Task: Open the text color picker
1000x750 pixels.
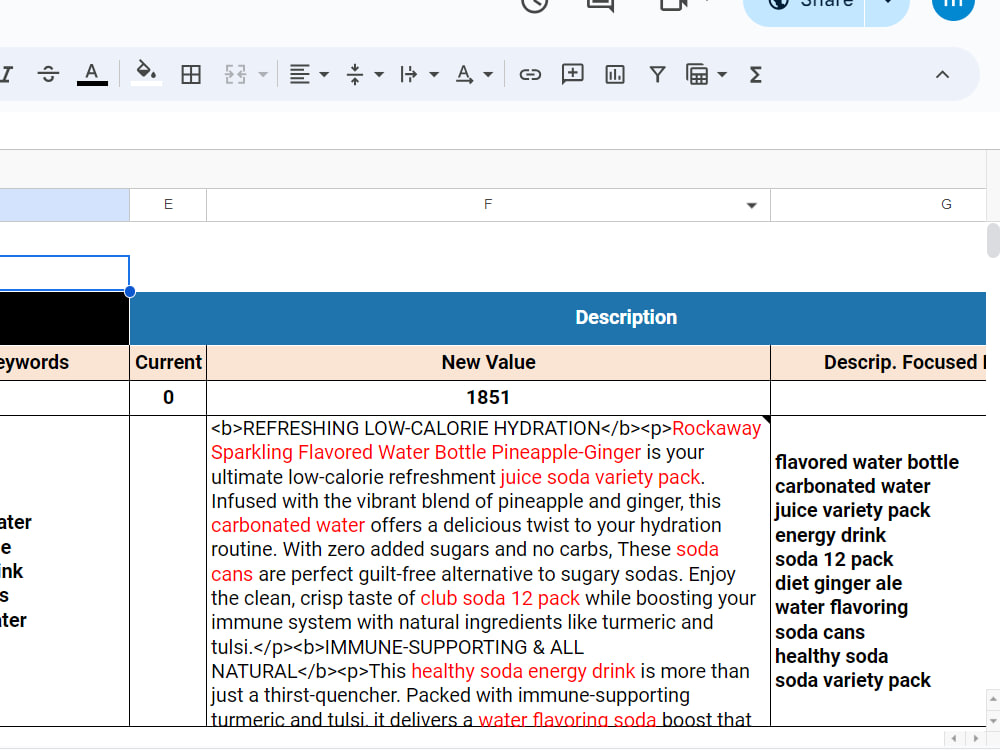Action: tap(92, 75)
